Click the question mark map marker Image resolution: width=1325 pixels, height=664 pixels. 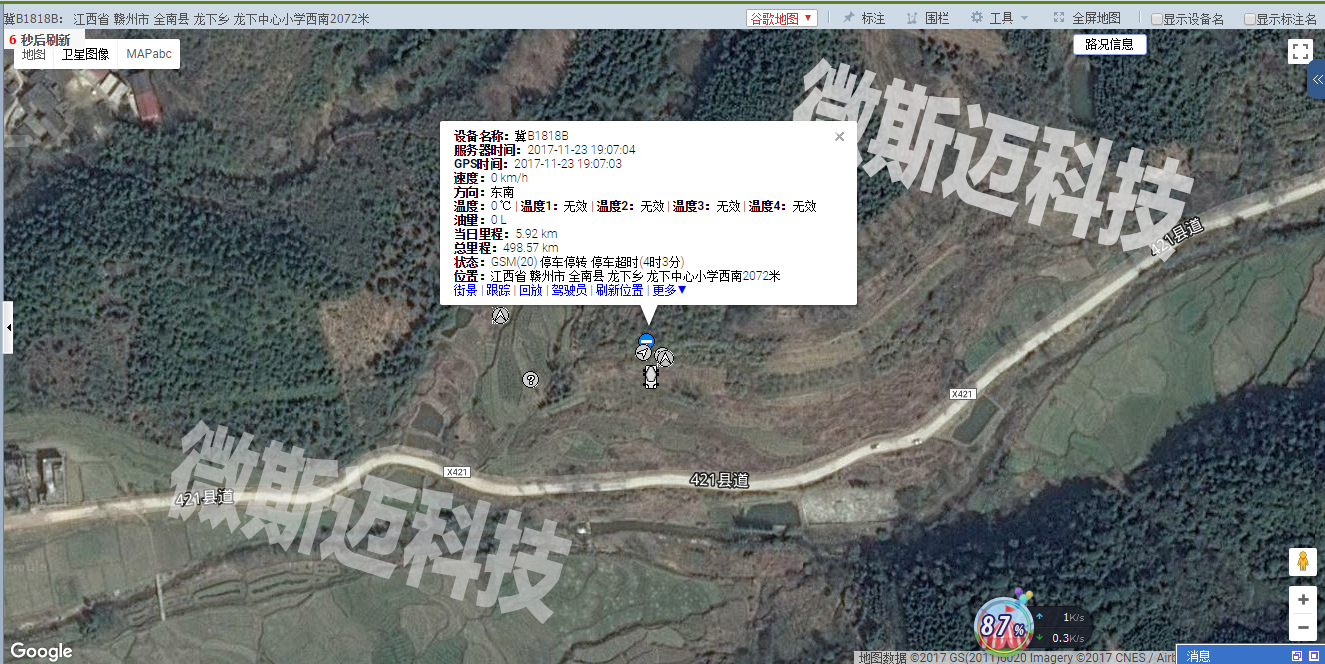coord(531,379)
